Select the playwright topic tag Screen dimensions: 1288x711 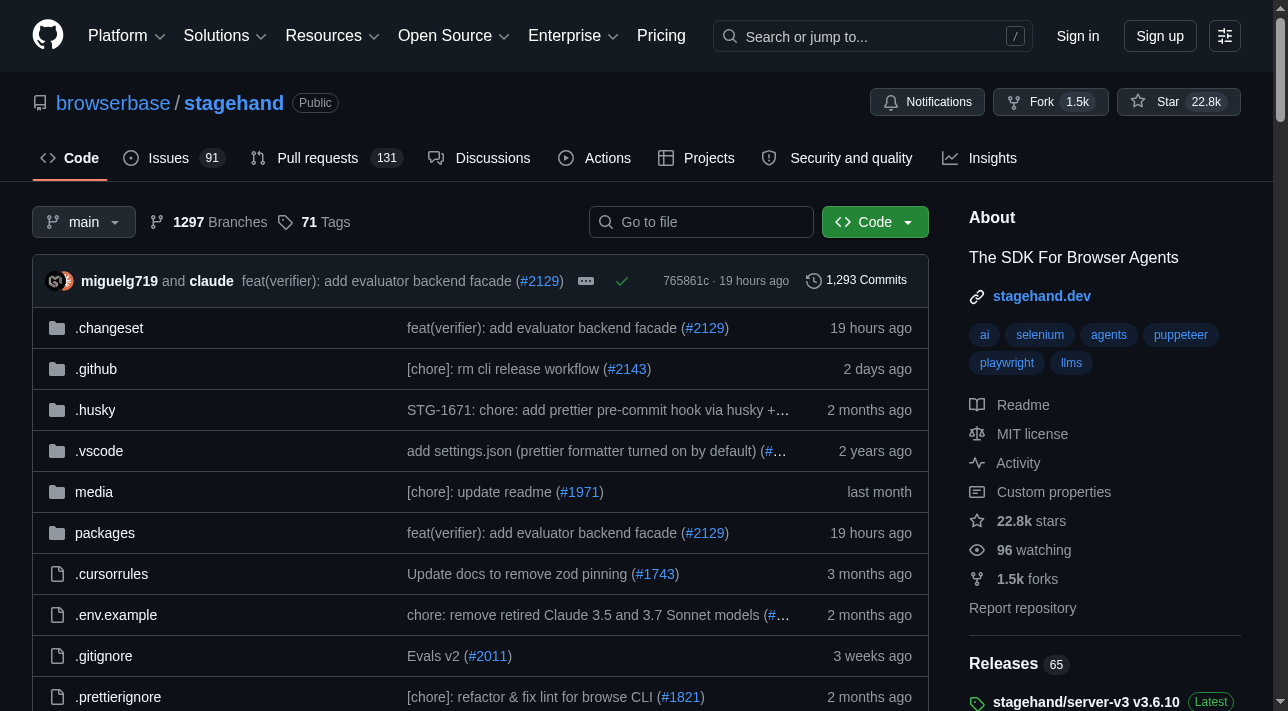(x=1007, y=363)
